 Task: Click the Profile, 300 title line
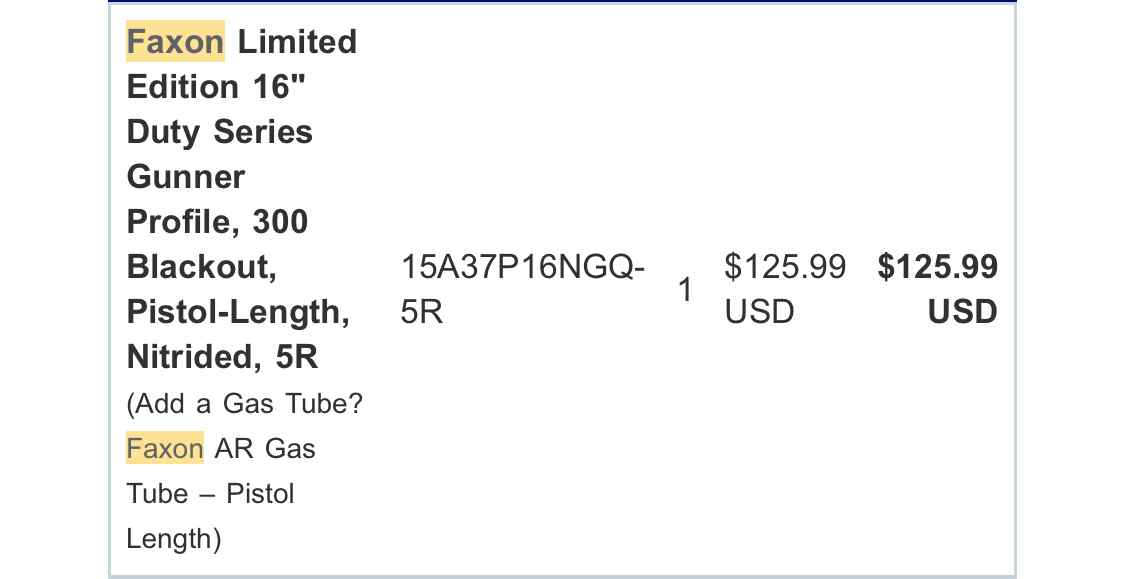pyautogui.click(x=217, y=222)
